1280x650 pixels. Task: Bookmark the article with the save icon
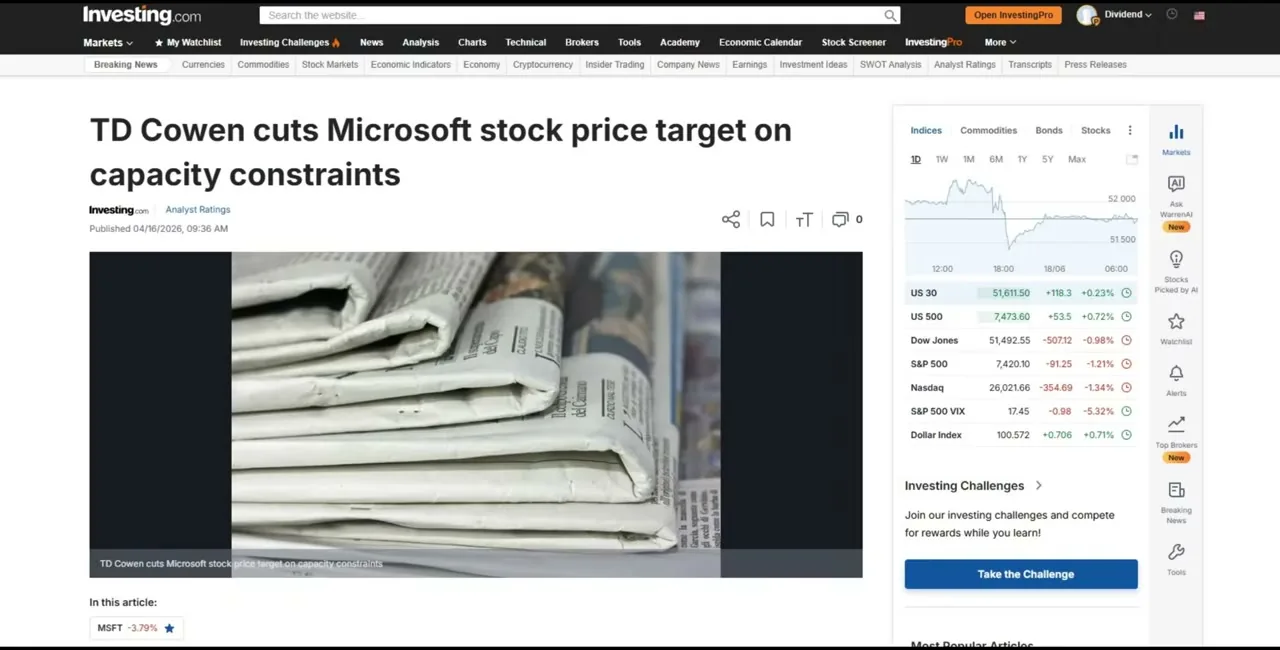(x=767, y=219)
